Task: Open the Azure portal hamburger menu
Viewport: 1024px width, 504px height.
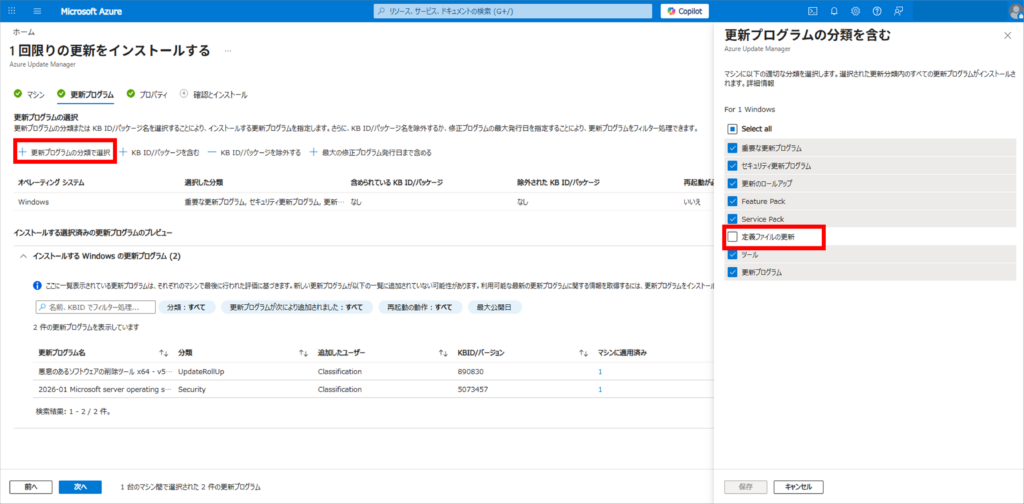Action: pyautogui.click(x=37, y=11)
